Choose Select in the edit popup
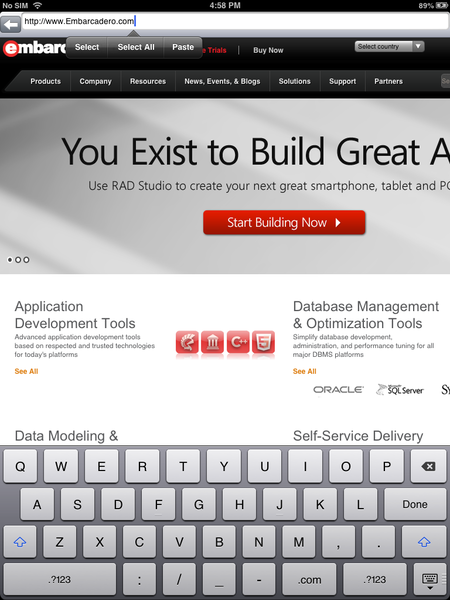 pyautogui.click(x=87, y=47)
